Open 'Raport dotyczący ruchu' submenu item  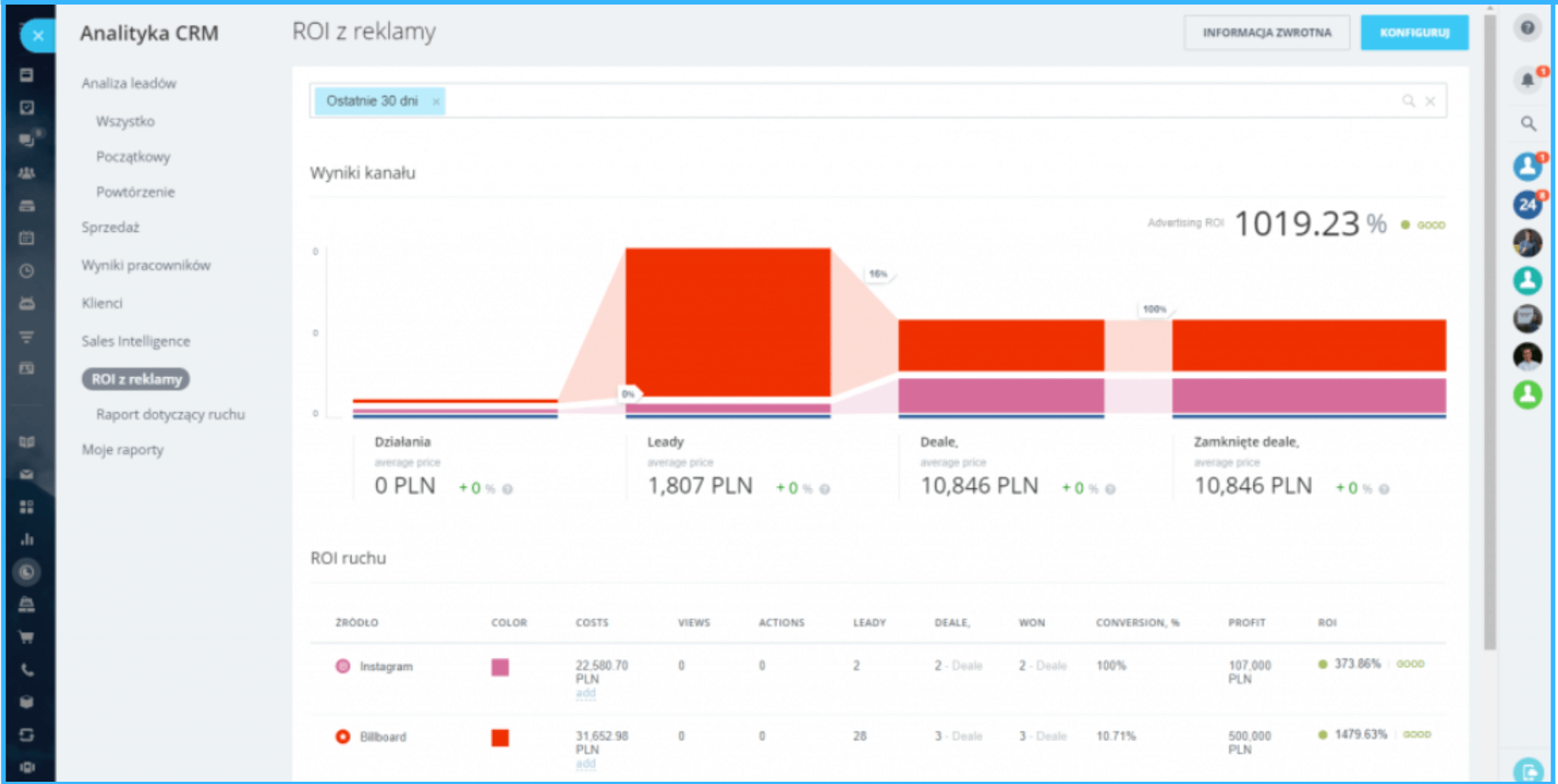pyautogui.click(x=170, y=414)
